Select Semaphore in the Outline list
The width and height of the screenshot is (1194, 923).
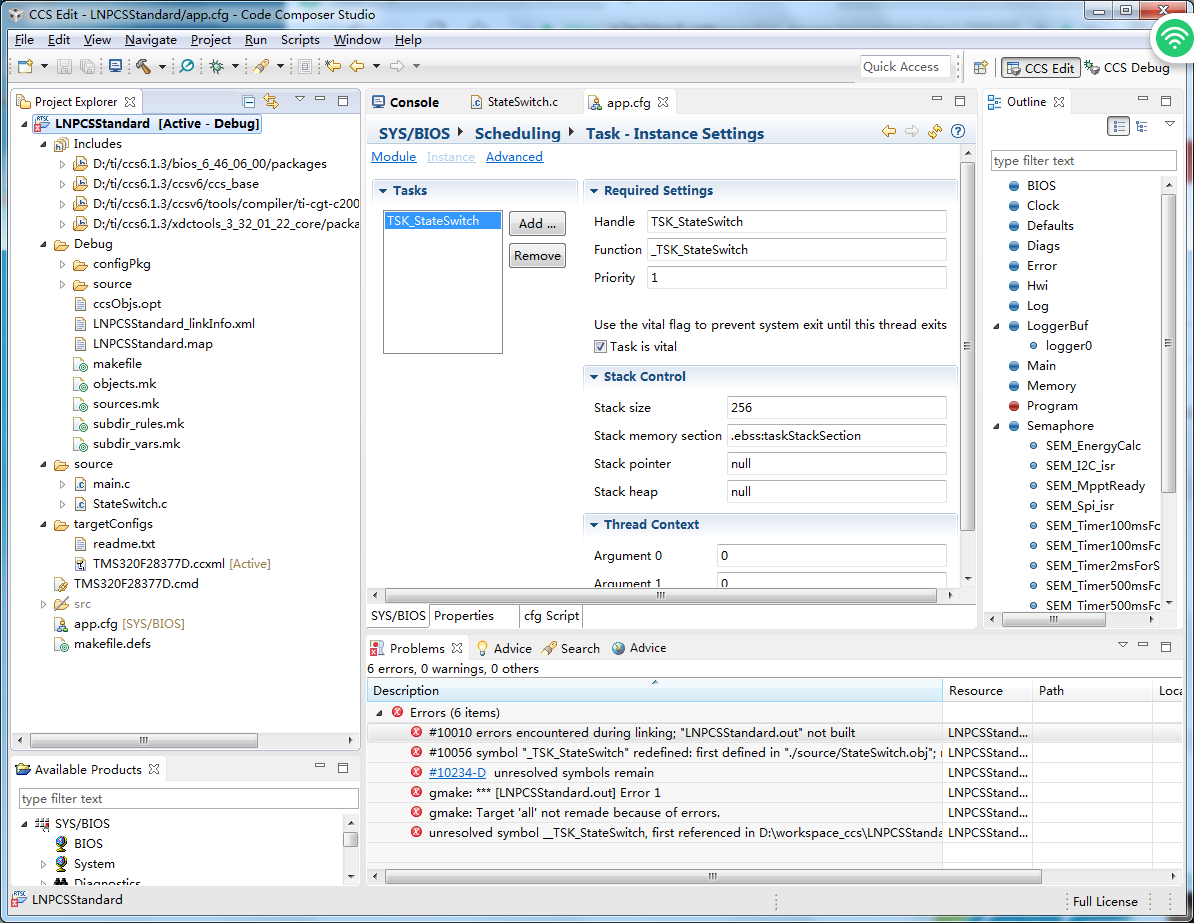pos(1059,426)
